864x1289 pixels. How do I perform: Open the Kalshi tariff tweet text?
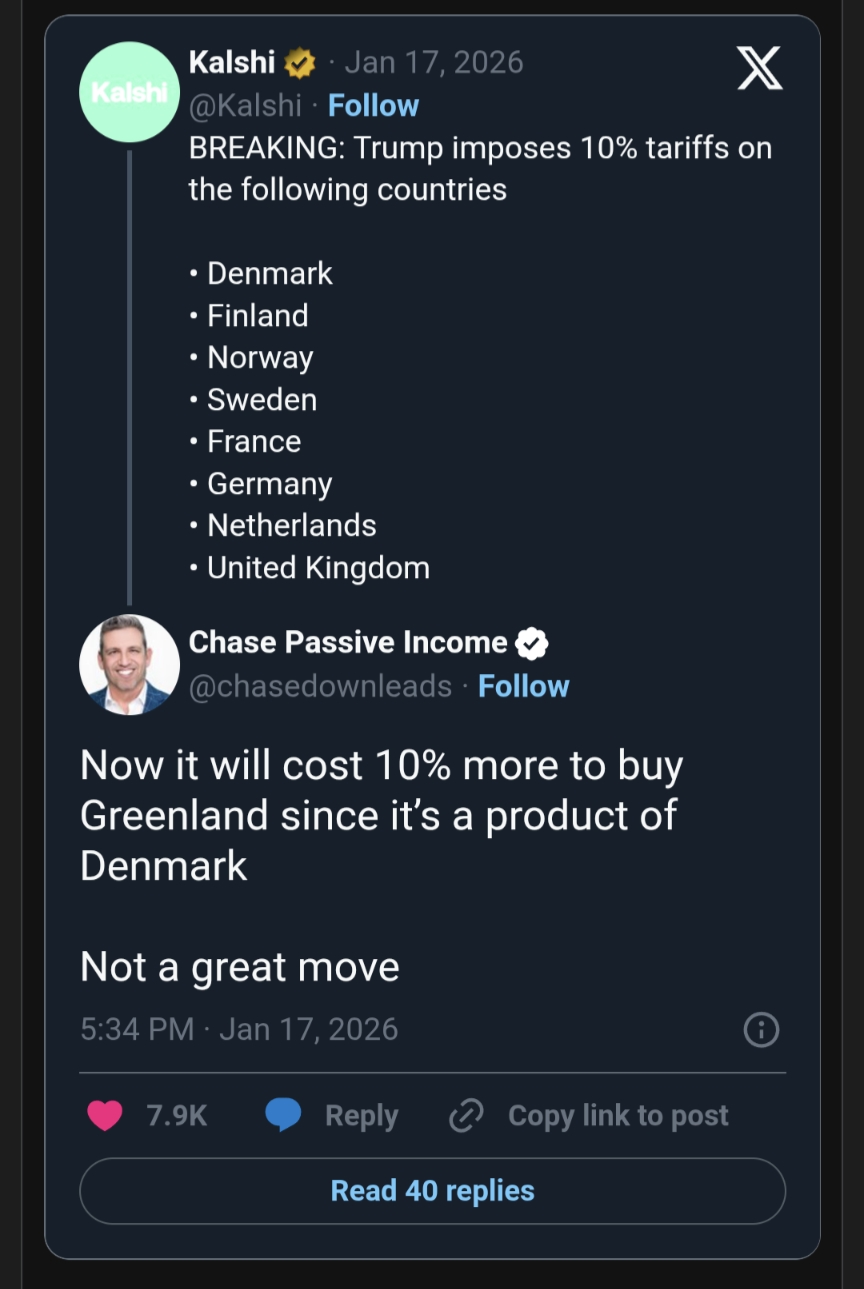(x=480, y=168)
